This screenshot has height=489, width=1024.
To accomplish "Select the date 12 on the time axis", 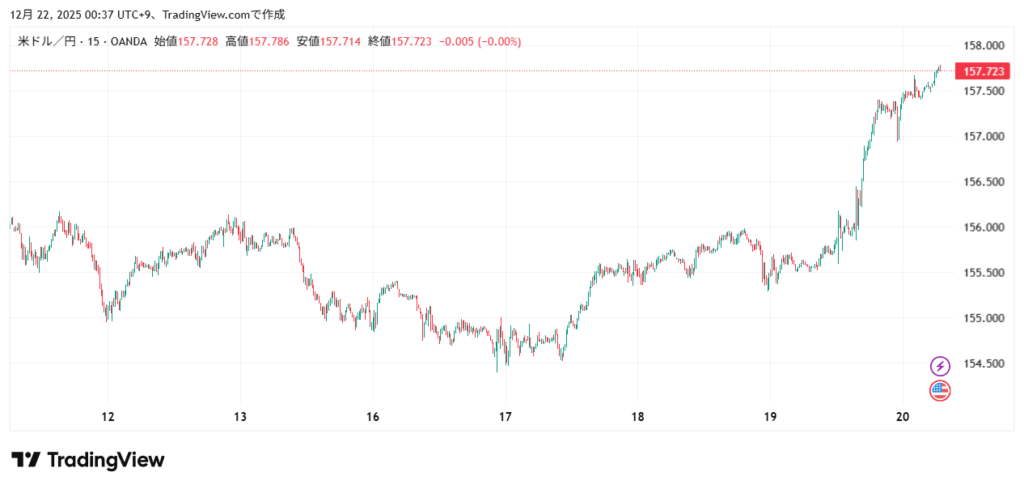I will pos(108,417).
